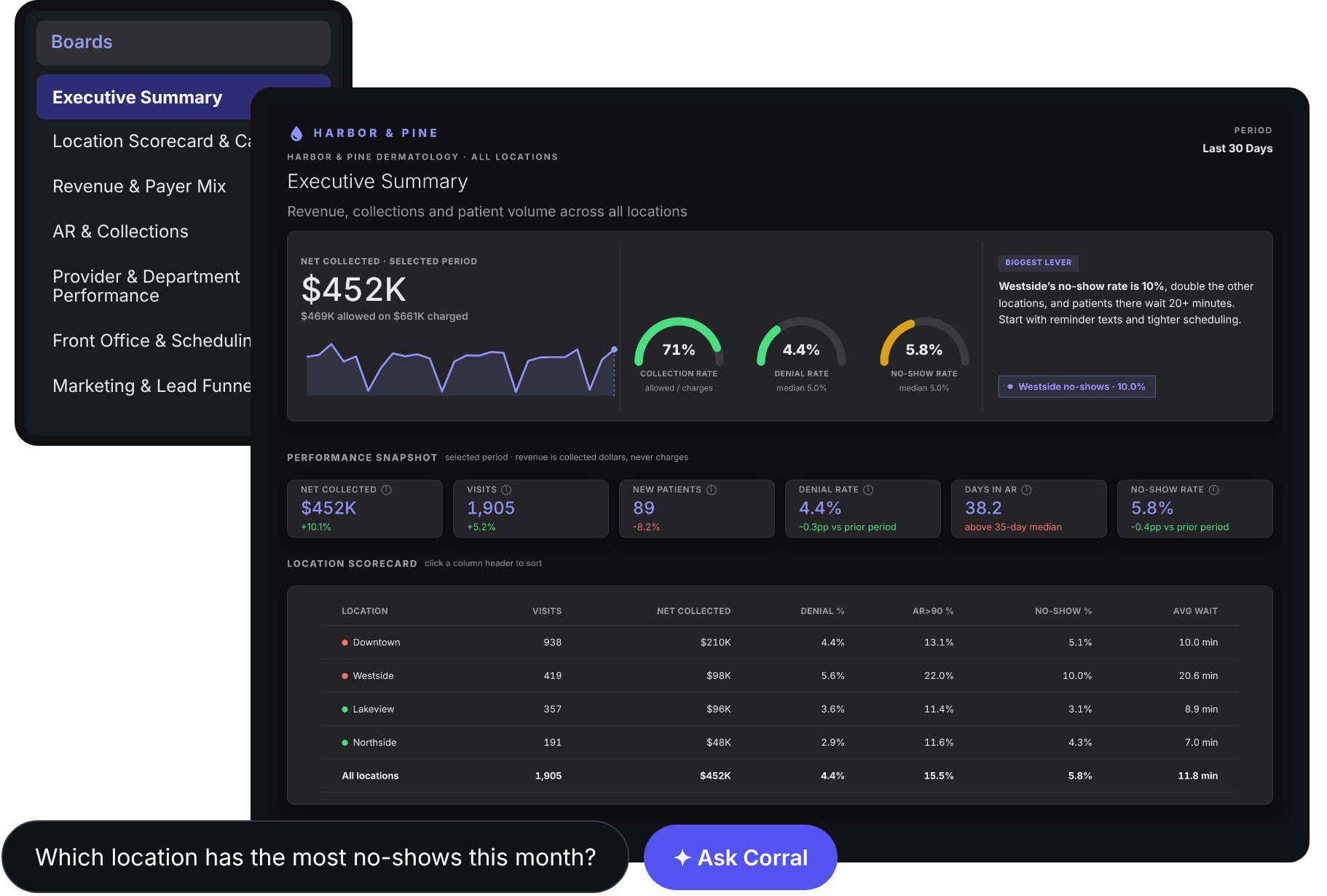The width and height of the screenshot is (1327, 896).
Task: Click the large $452K net collected figure
Action: pyautogui.click(x=354, y=290)
